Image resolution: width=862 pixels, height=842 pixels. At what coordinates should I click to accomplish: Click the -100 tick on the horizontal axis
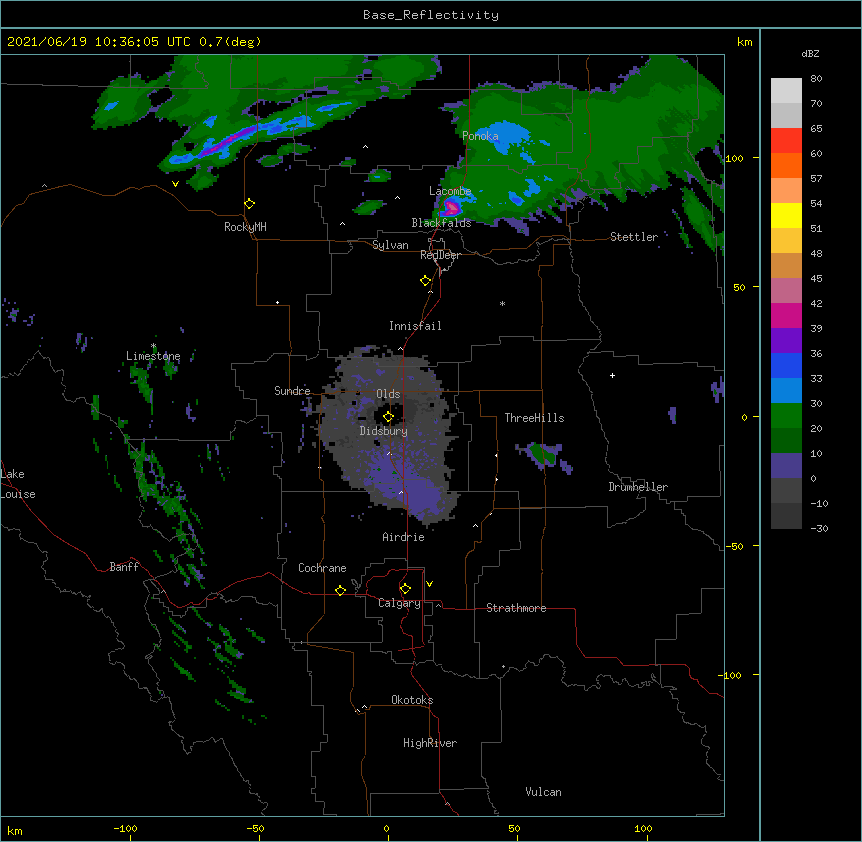[x=125, y=828]
